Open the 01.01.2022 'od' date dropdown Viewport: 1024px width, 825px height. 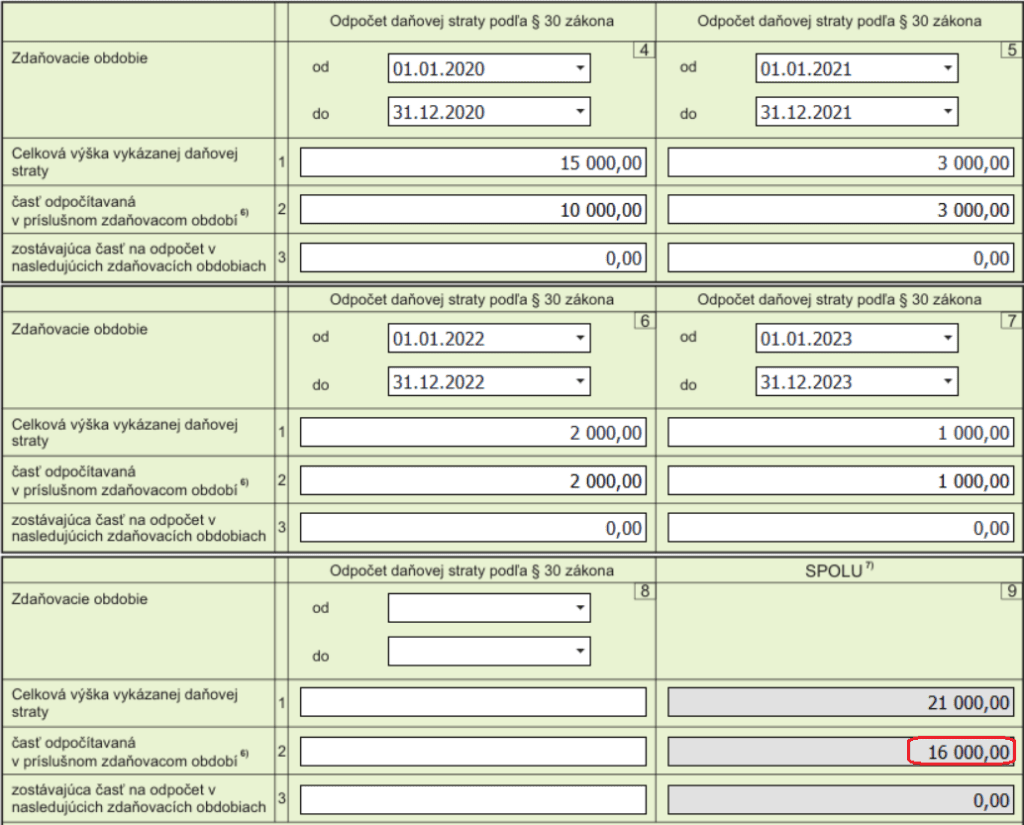(x=579, y=339)
